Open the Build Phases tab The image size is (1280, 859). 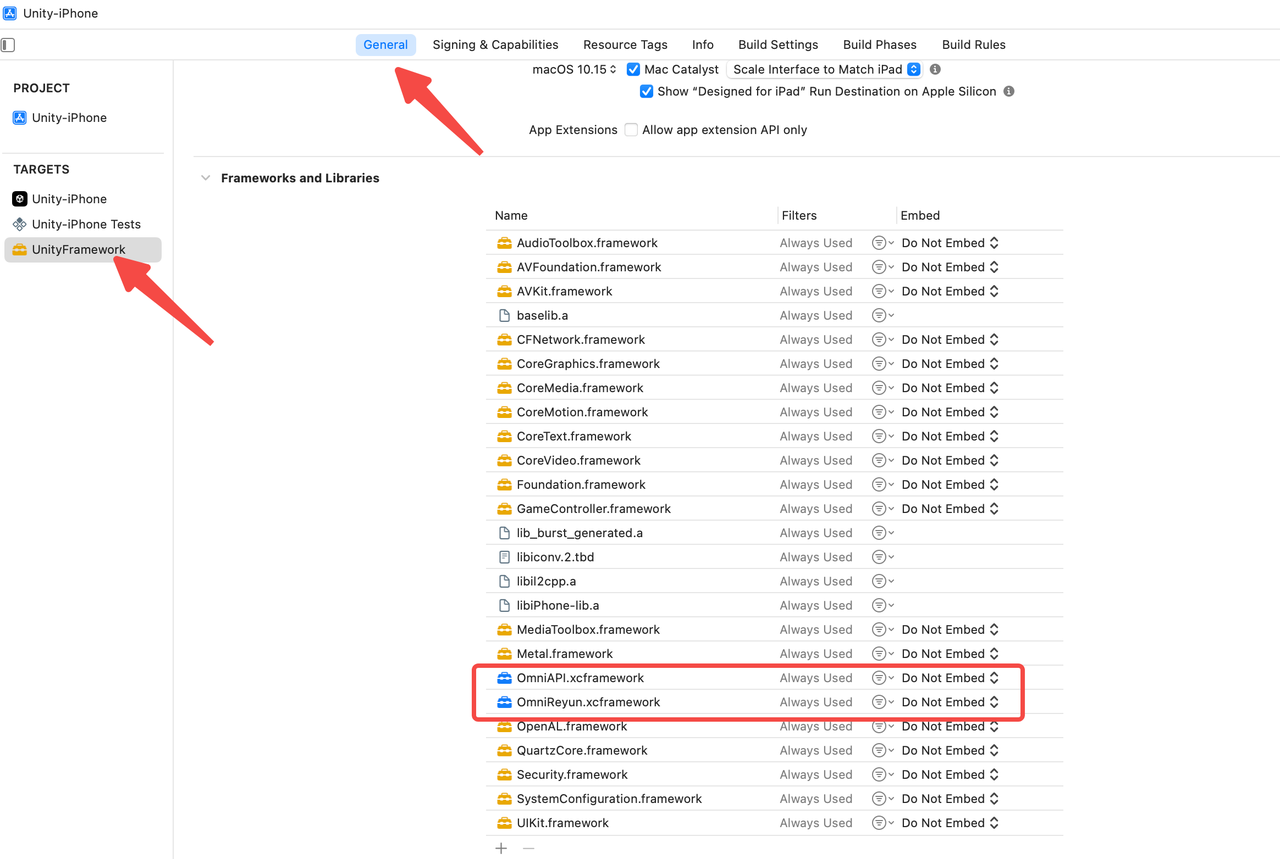pyautogui.click(x=880, y=45)
